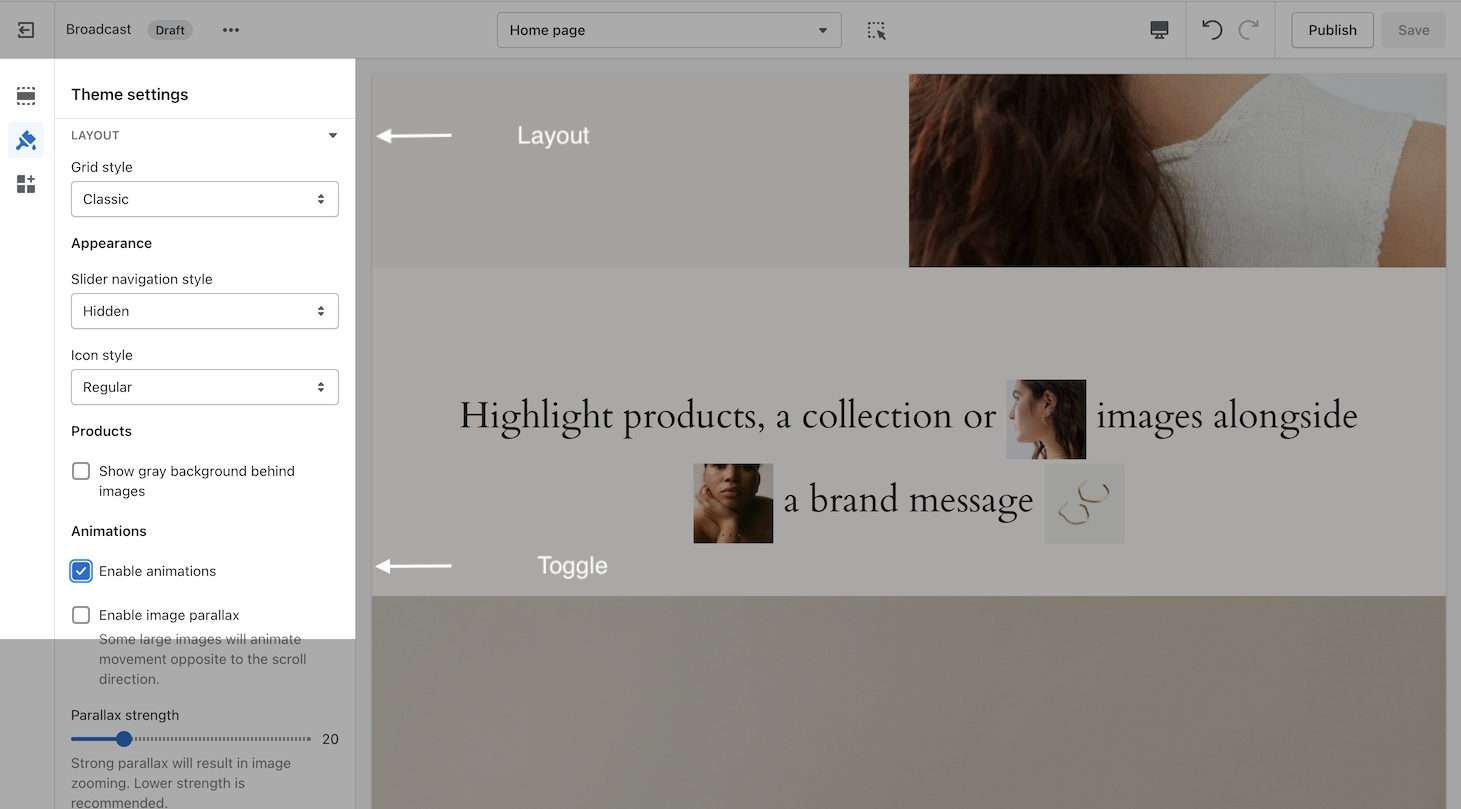Screen dimensions: 1461x809
Task: Open the Home page template selector
Action: 668,30
